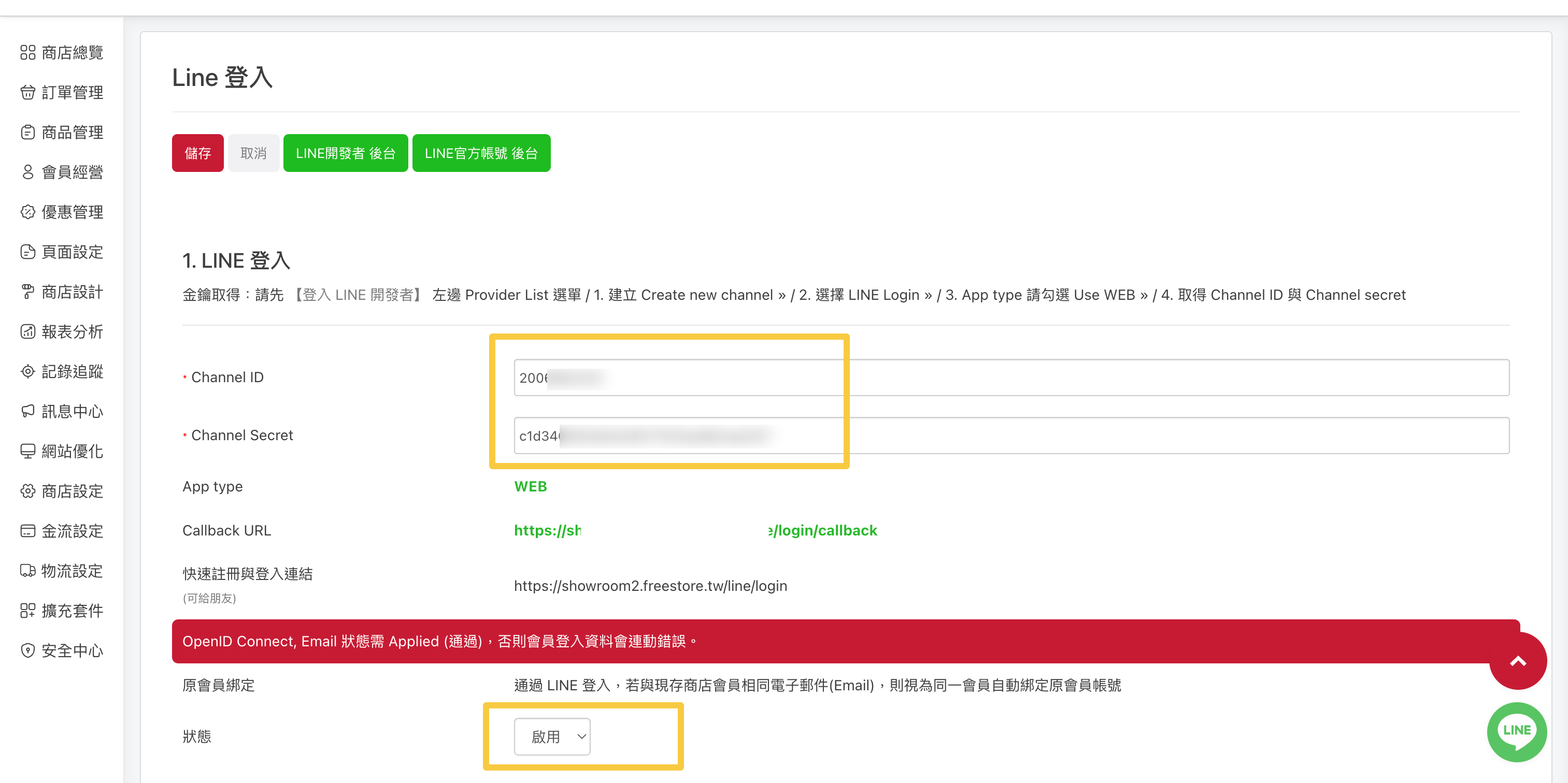Open LINE開發者 後台 green button
Screen dimensions: 1568x783
pos(345,153)
